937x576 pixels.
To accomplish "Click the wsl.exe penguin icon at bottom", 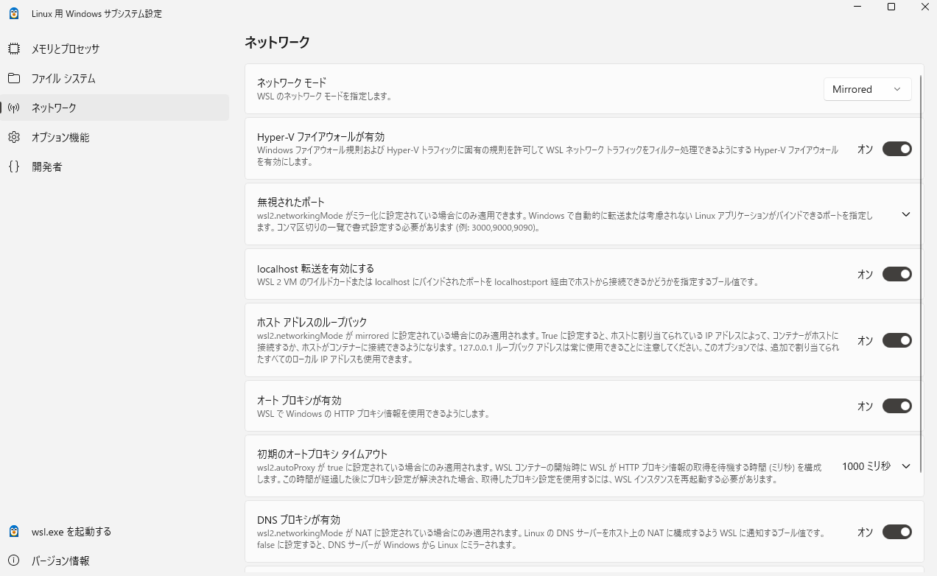I will pyautogui.click(x=13, y=531).
